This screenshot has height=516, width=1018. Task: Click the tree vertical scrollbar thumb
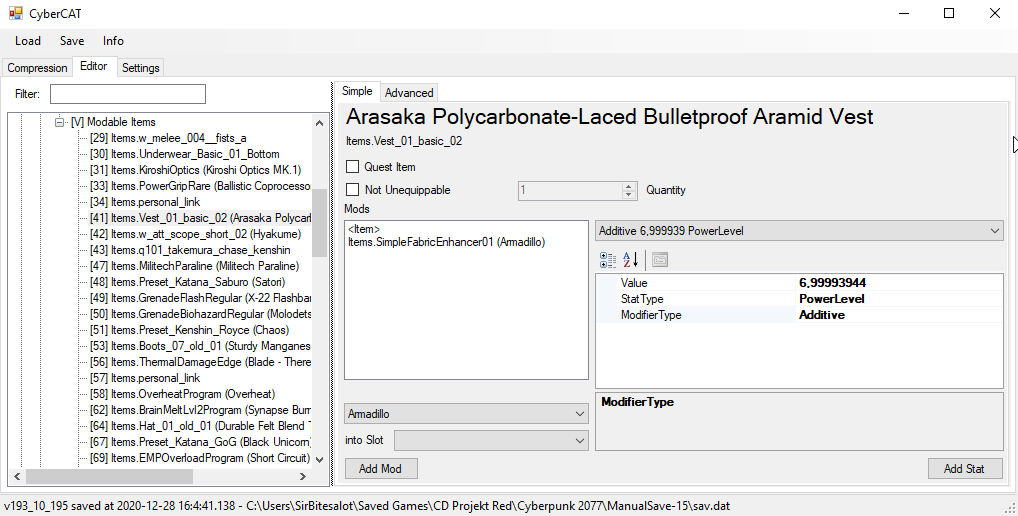click(319, 223)
